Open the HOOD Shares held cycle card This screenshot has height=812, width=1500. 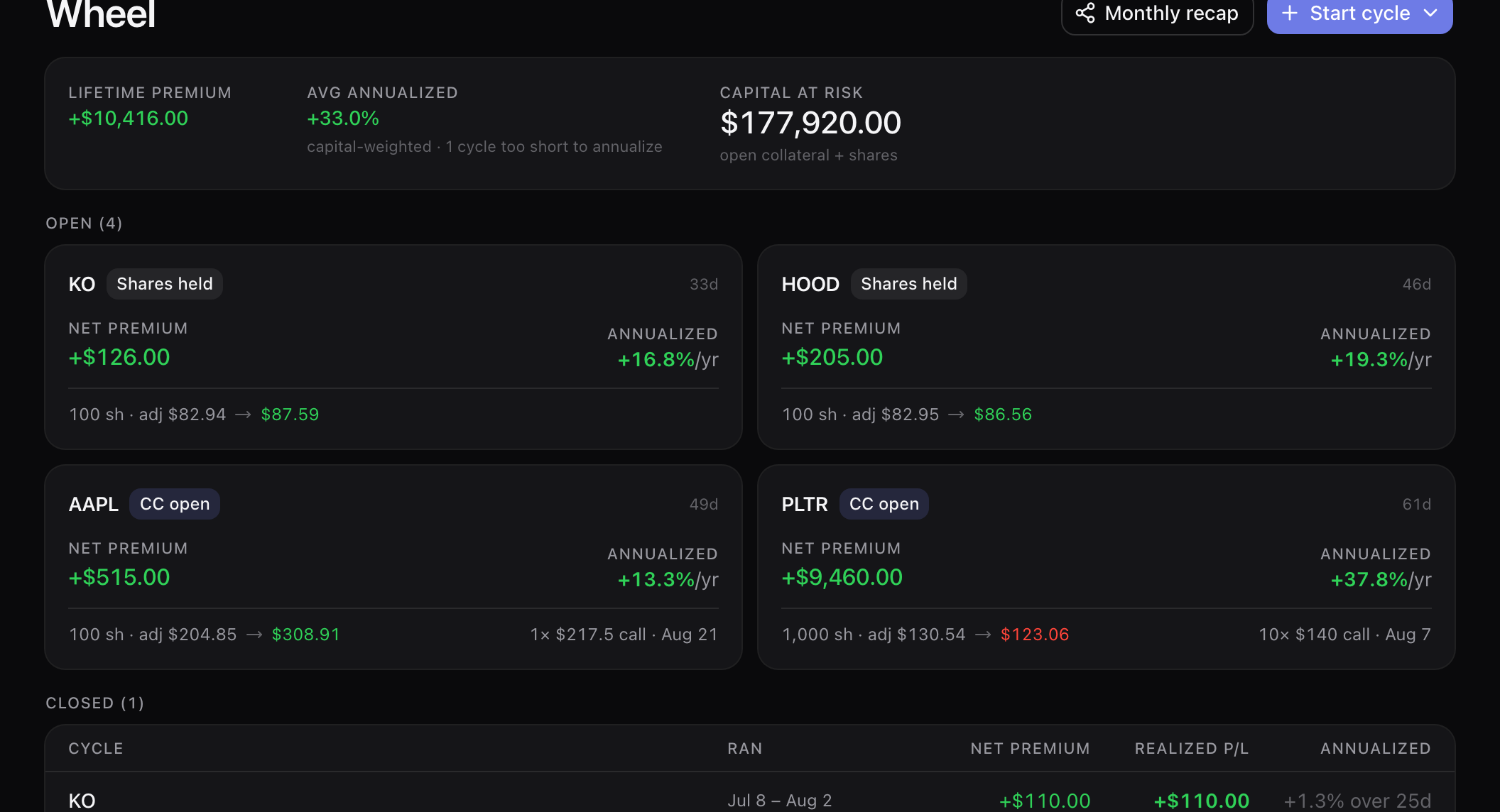[1107, 347]
